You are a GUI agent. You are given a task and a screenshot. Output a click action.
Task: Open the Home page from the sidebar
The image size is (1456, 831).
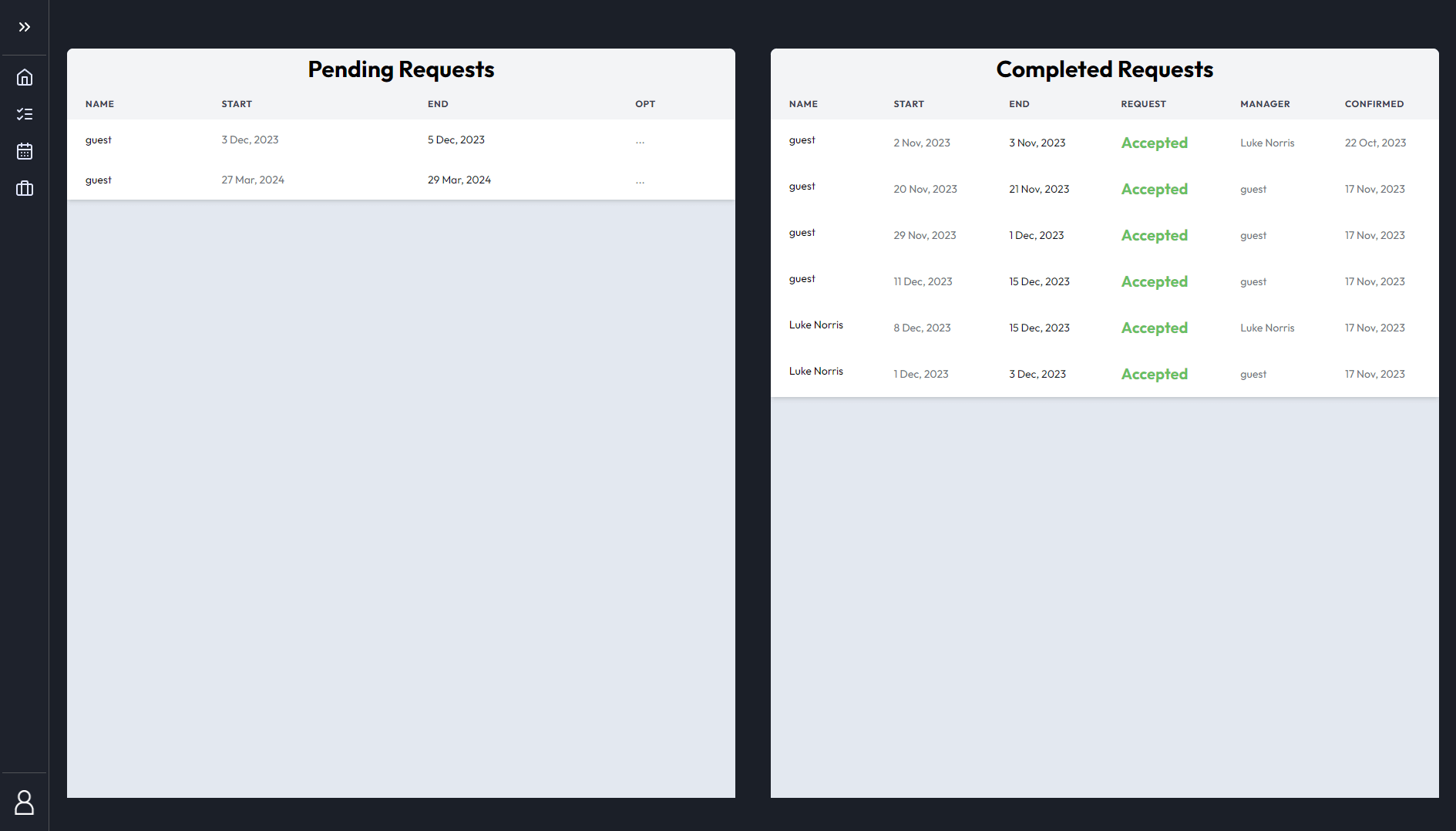pyautogui.click(x=24, y=77)
